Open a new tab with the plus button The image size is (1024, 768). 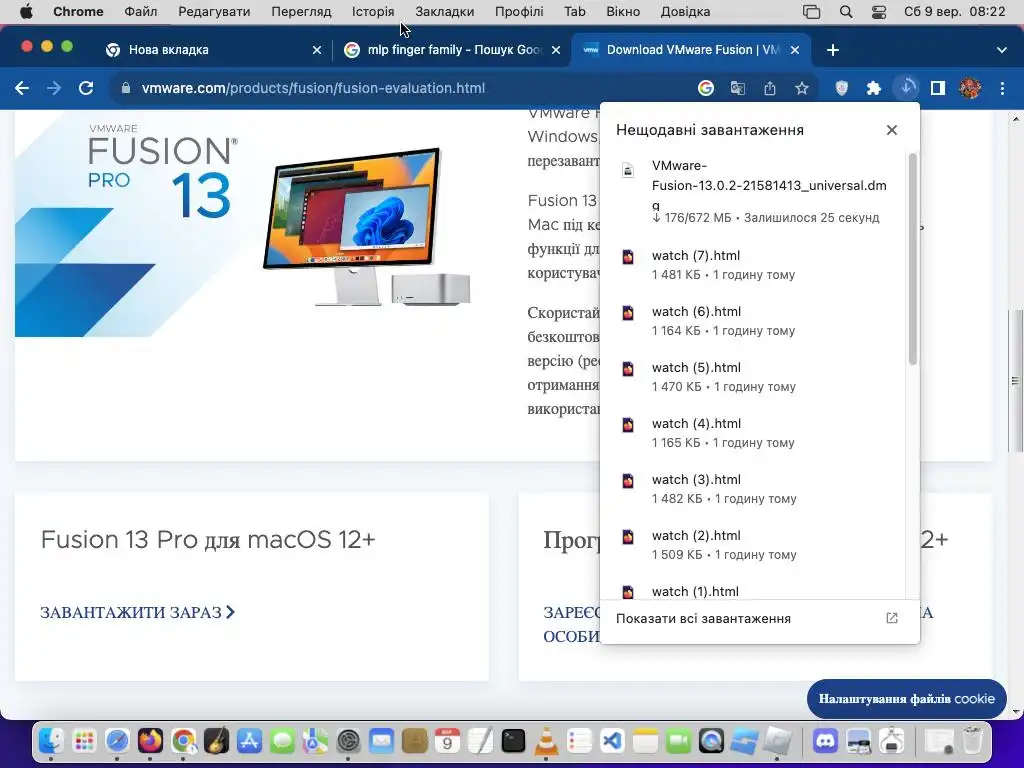coord(833,50)
